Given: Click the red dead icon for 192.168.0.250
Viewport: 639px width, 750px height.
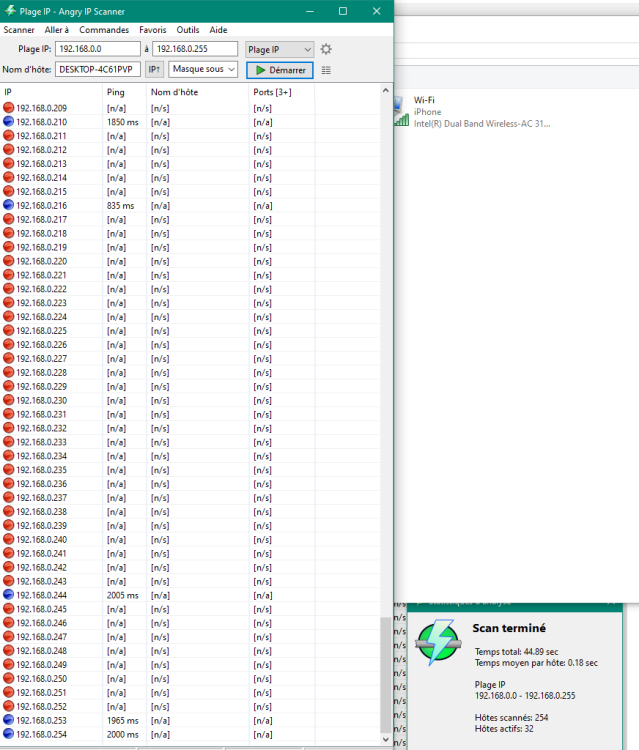Looking at the screenshot, I should click(x=8, y=678).
